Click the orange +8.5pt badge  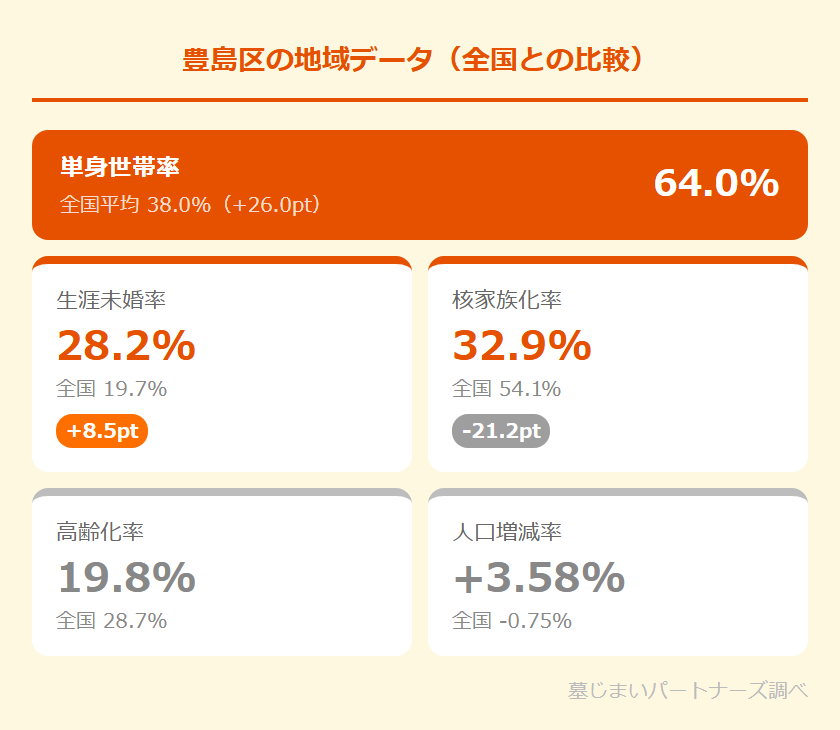coord(102,431)
